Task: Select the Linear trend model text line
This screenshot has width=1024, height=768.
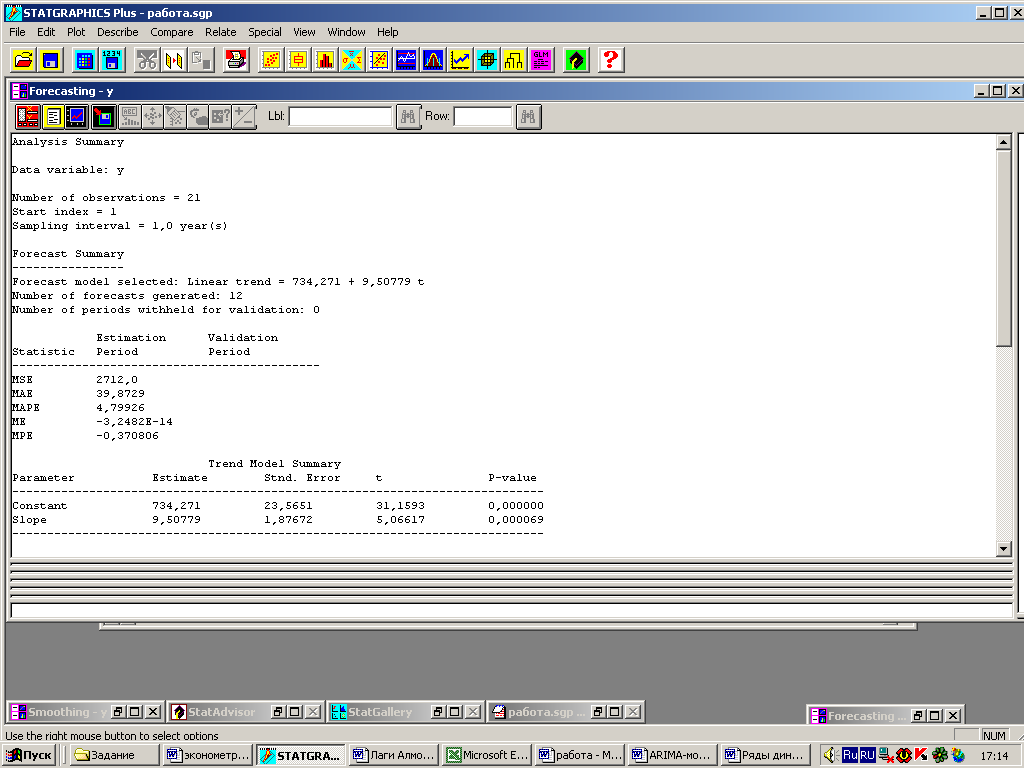Action: [x=218, y=282]
